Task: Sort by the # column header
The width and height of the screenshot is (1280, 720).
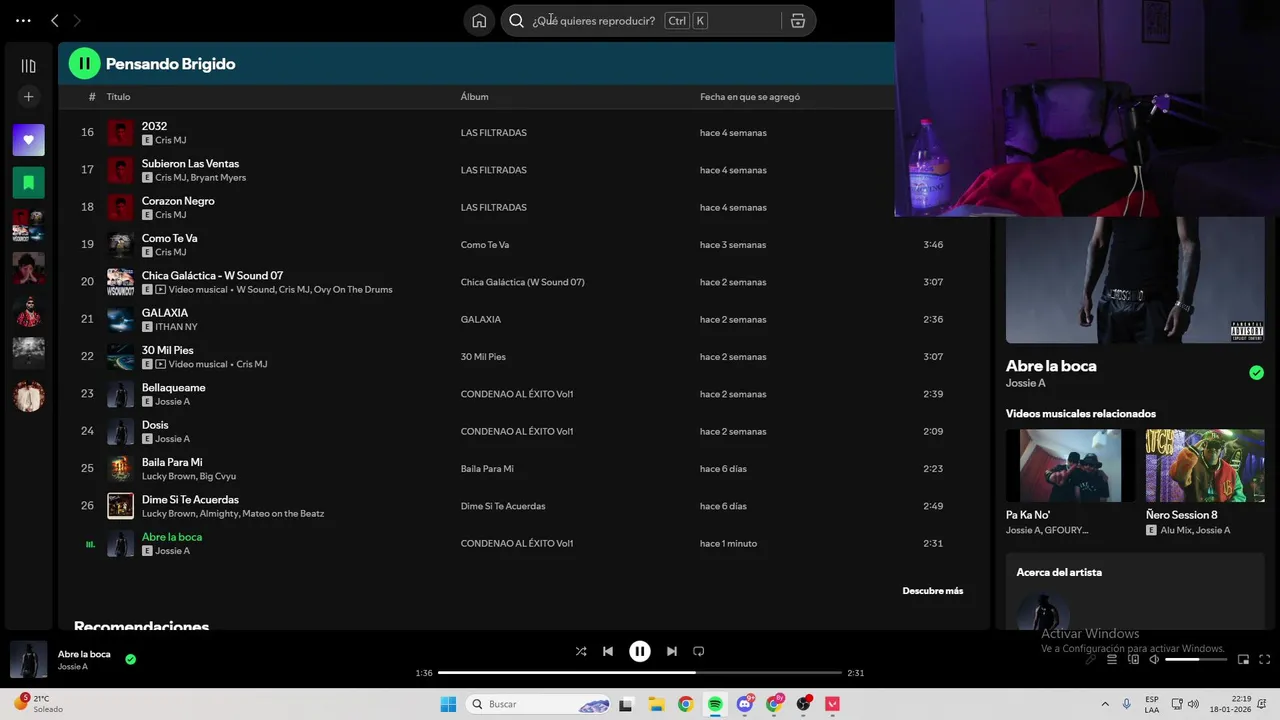Action: [x=92, y=97]
